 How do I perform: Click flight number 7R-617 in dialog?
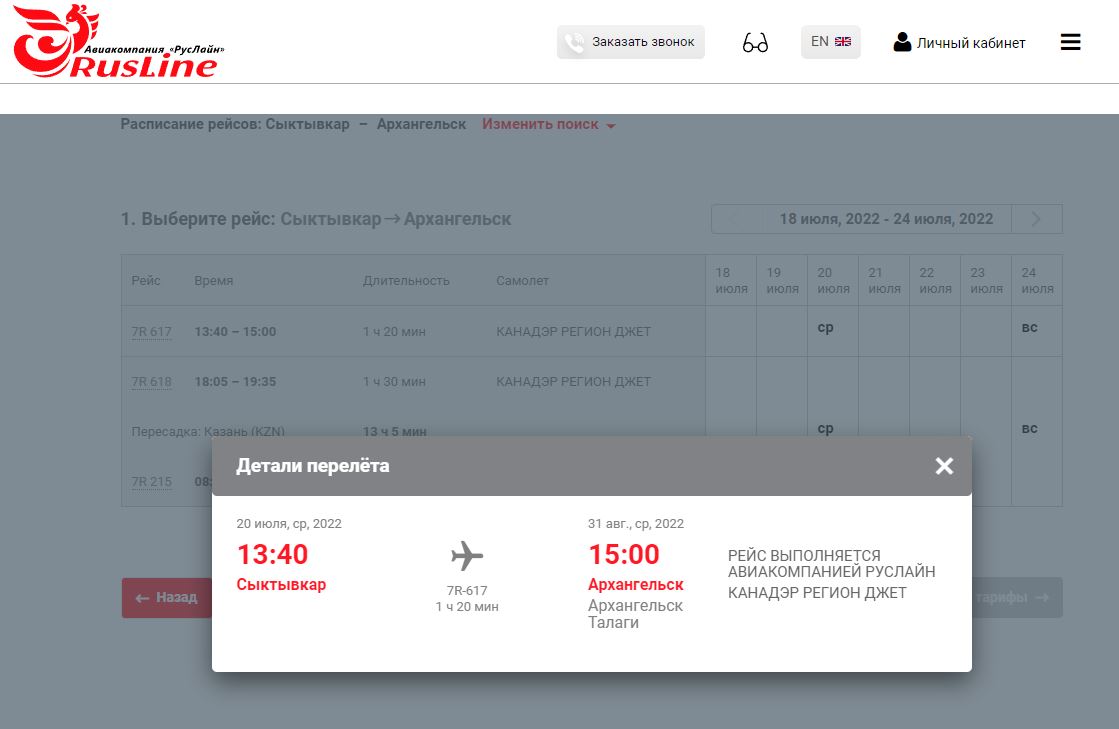click(467, 591)
